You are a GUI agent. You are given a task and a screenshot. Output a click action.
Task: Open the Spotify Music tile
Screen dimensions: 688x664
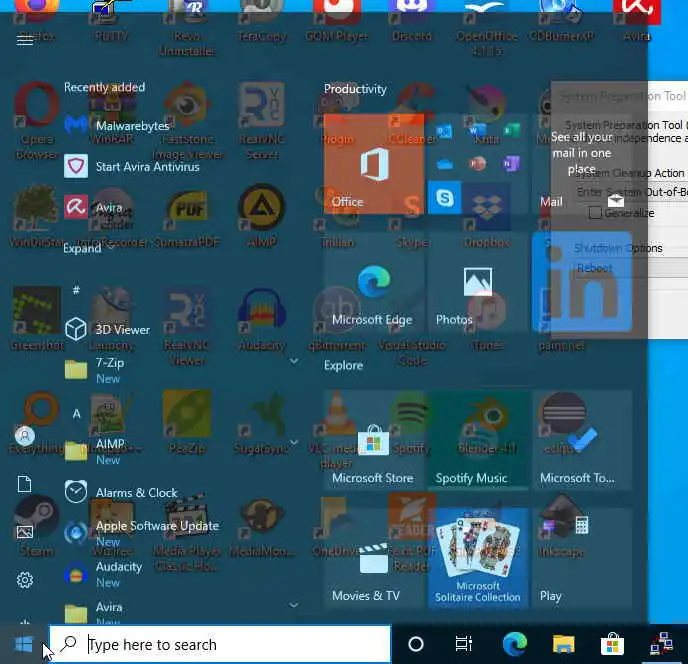point(478,440)
